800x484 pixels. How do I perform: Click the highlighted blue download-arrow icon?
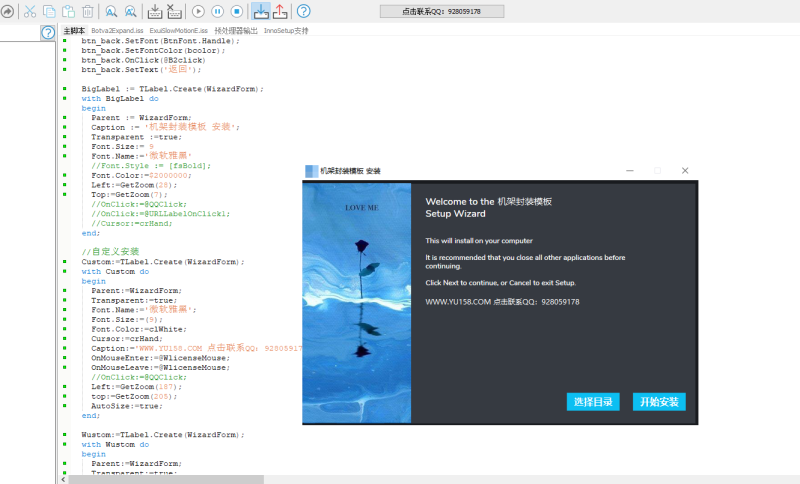[x=260, y=11]
